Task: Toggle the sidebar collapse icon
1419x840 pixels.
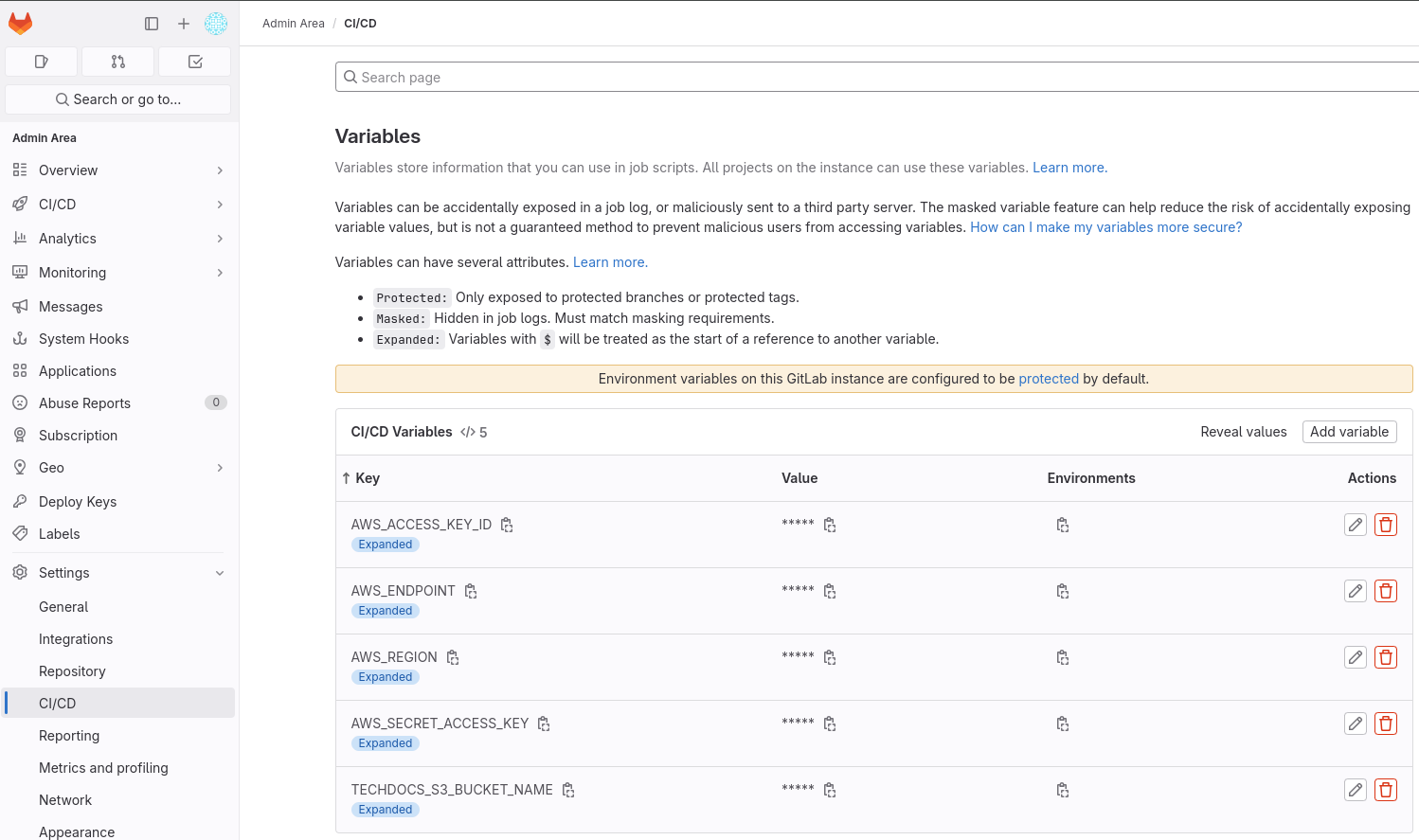Action: click(x=152, y=24)
